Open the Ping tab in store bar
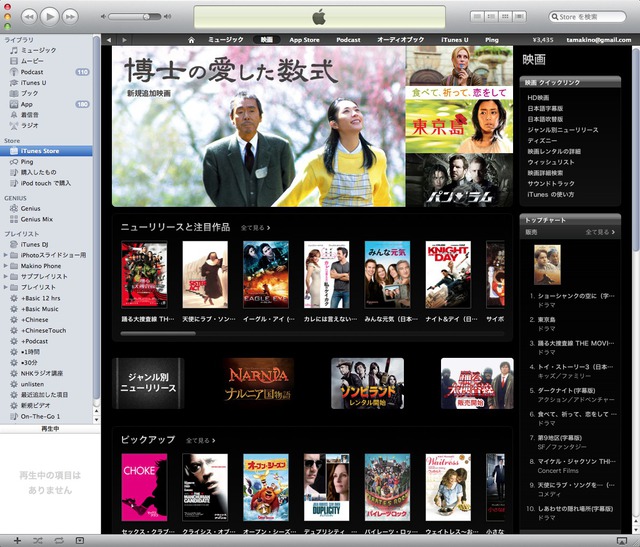 pyautogui.click(x=492, y=40)
